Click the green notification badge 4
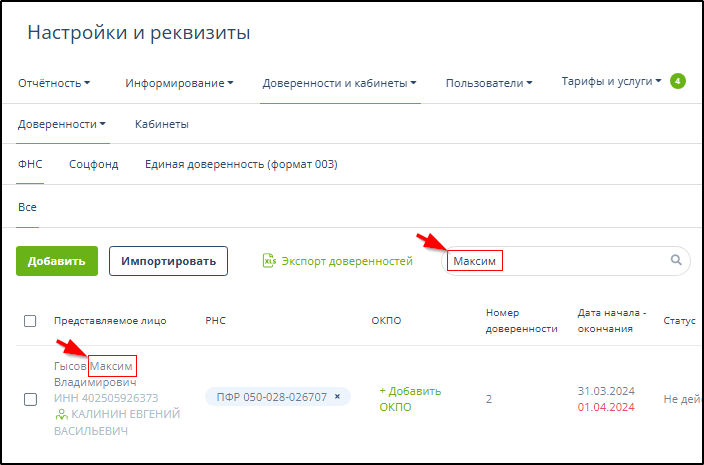The image size is (704, 465). click(x=678, y=82)
